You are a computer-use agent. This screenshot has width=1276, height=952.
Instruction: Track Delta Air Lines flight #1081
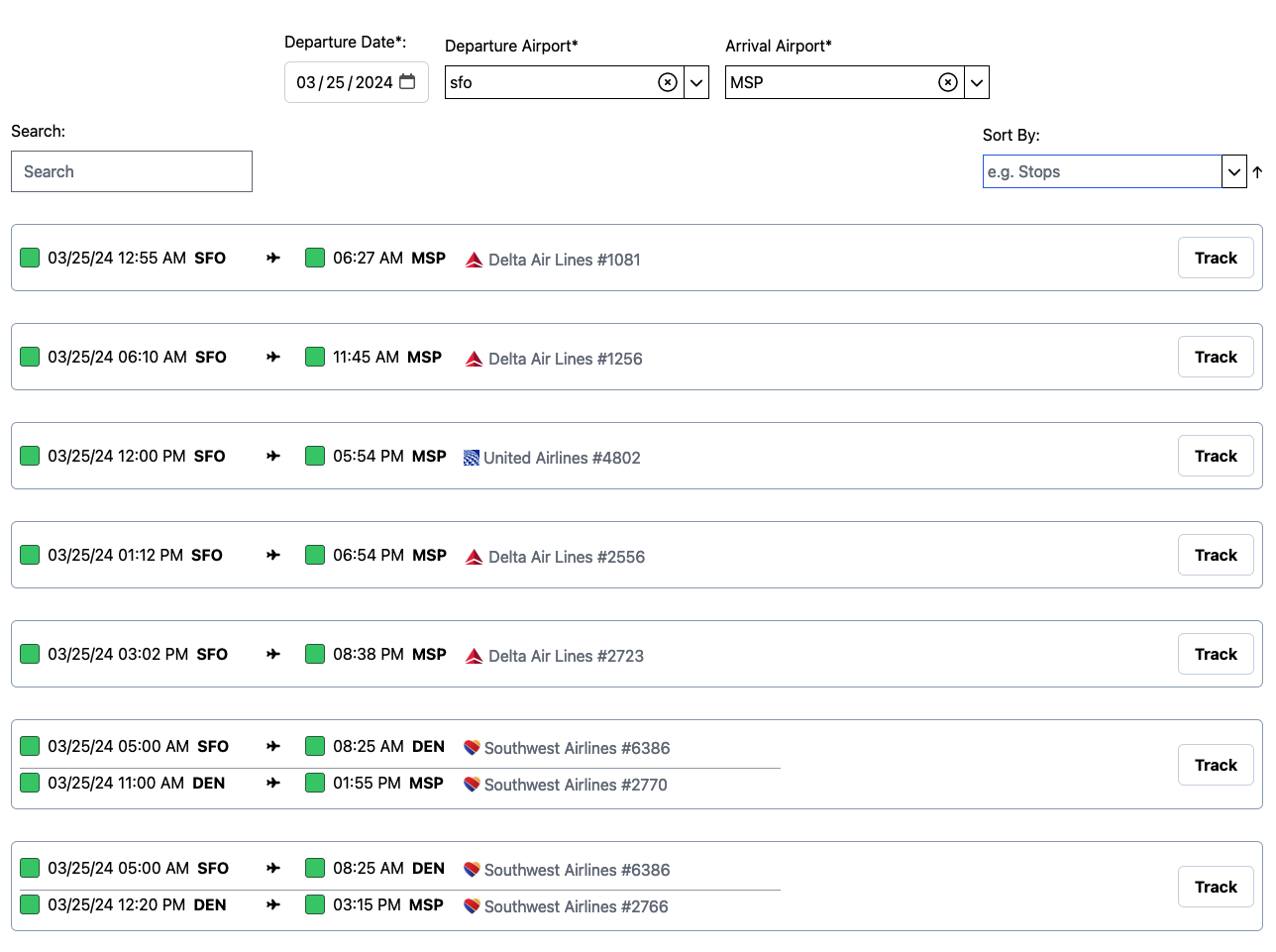click(x=1216, y=258)
